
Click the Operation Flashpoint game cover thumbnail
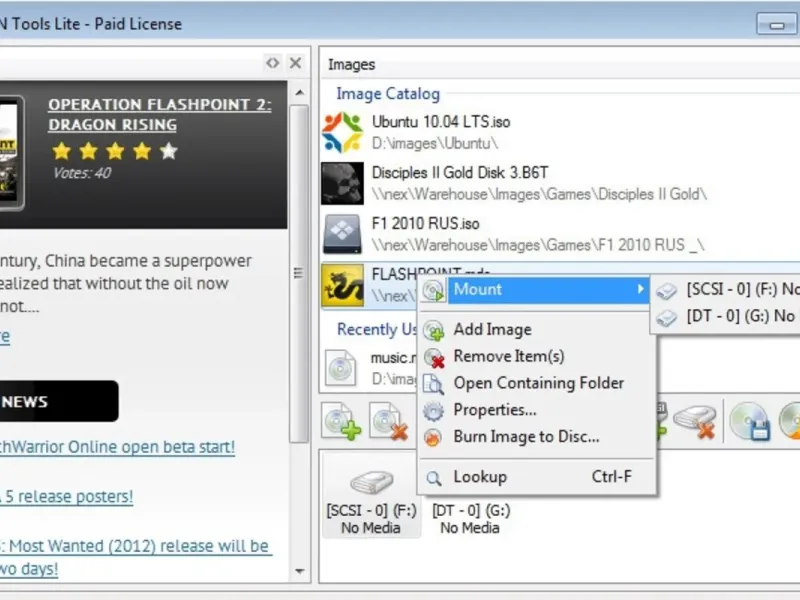click(x=11, y=152)
